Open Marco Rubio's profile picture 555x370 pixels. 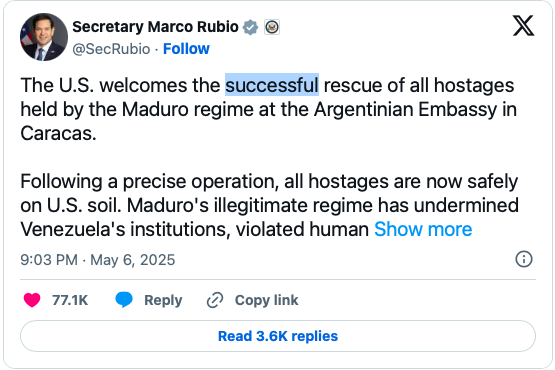point(44,37)
